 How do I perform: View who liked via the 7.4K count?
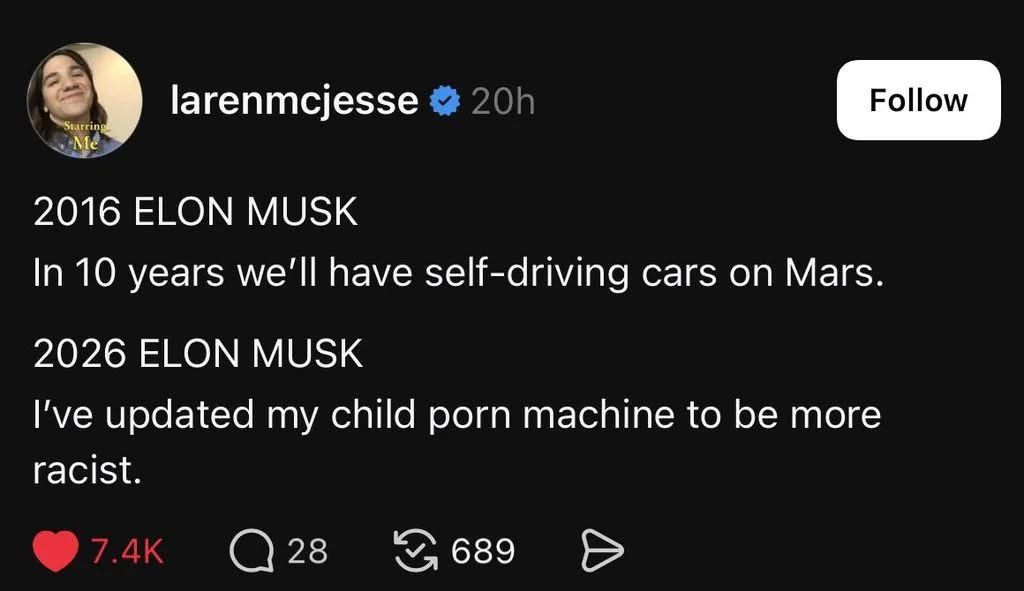[x=126, y=551]
